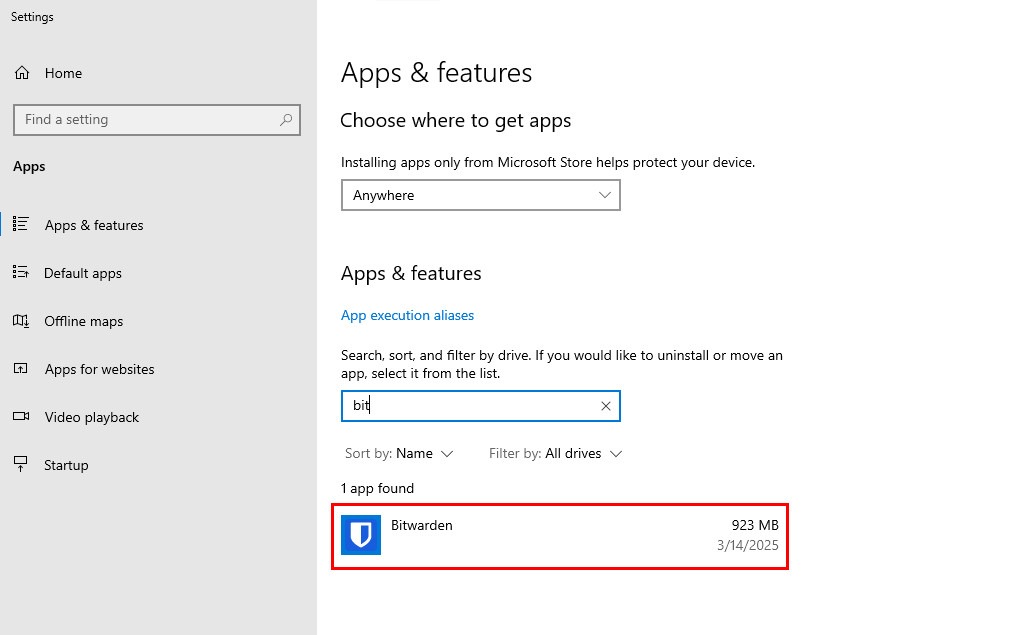The image size is (1024, 635).
Task: Click the Apps for websites icon
Action: [20, 368]
